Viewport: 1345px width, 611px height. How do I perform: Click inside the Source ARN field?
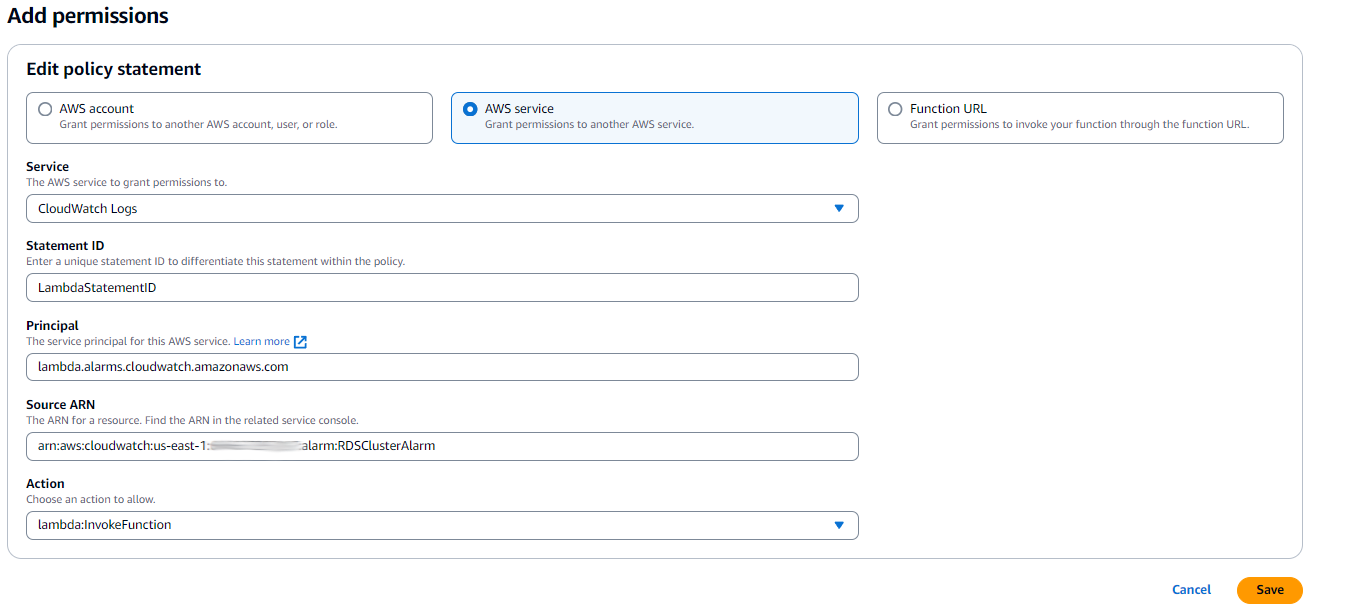(442, 446)
